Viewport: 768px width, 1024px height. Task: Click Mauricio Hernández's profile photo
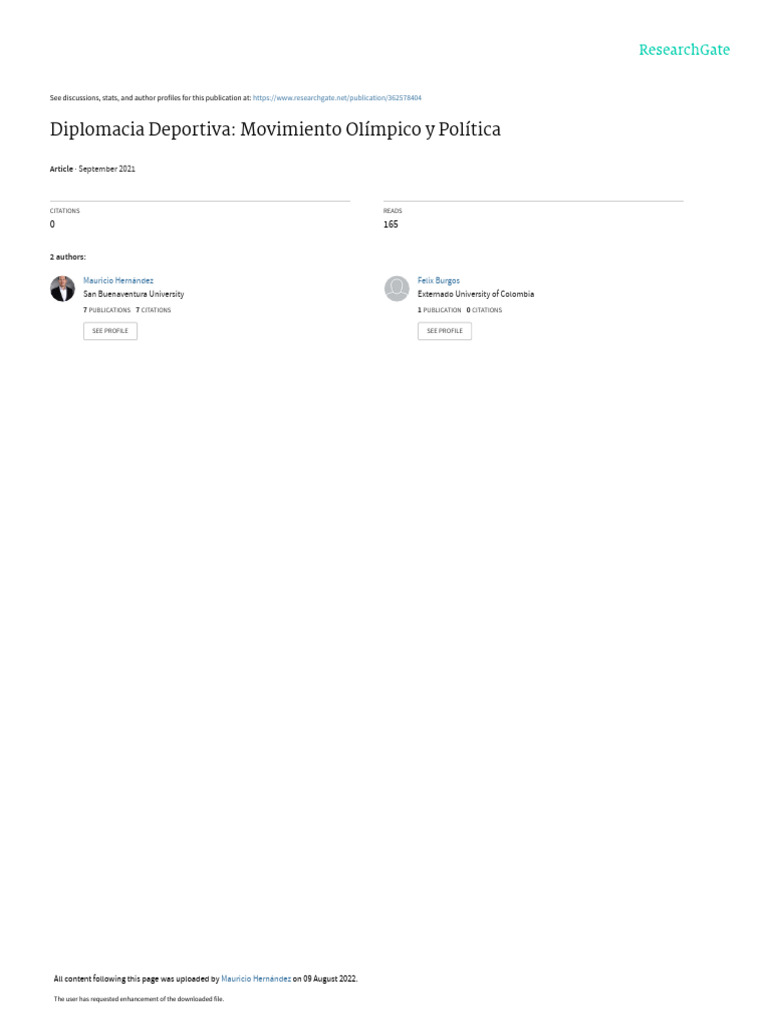coord(63,288)
